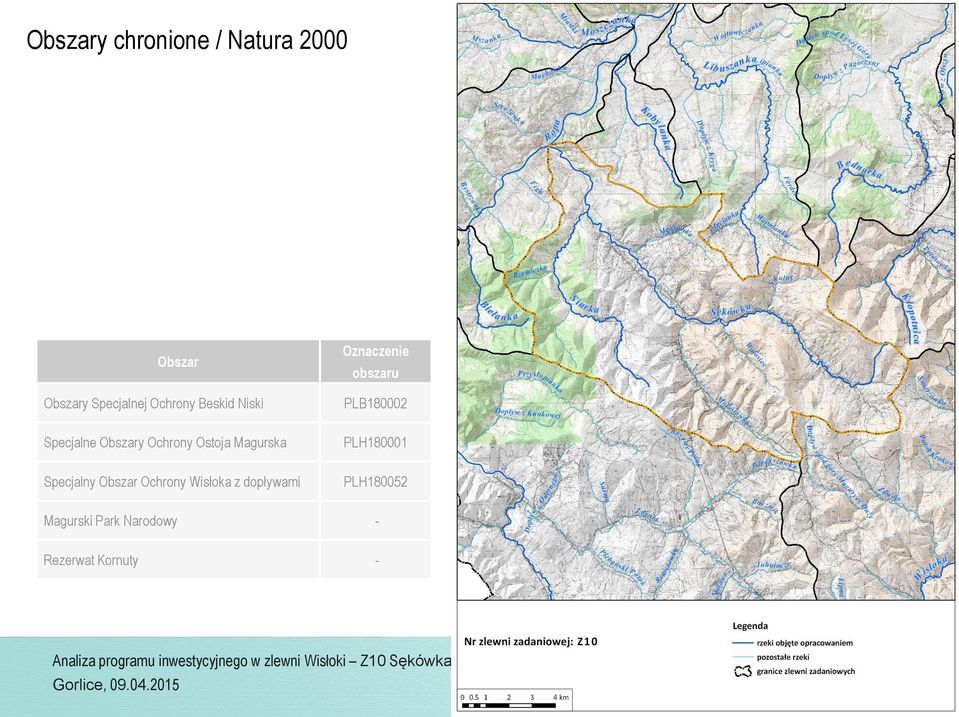The image size is (959, 717).
Task: Click the "Kłopotnica" river label on the map
Action: (911, 318)
